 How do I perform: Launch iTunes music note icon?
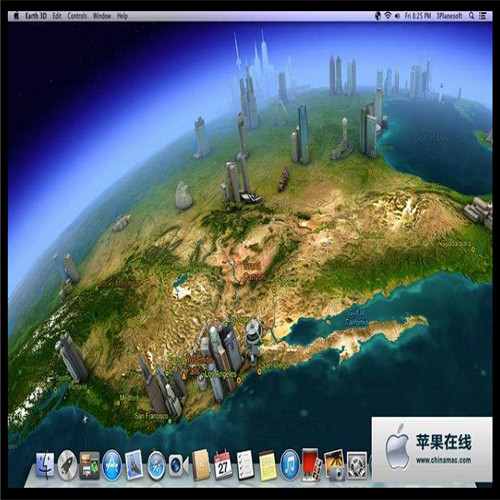click(289, 465)
